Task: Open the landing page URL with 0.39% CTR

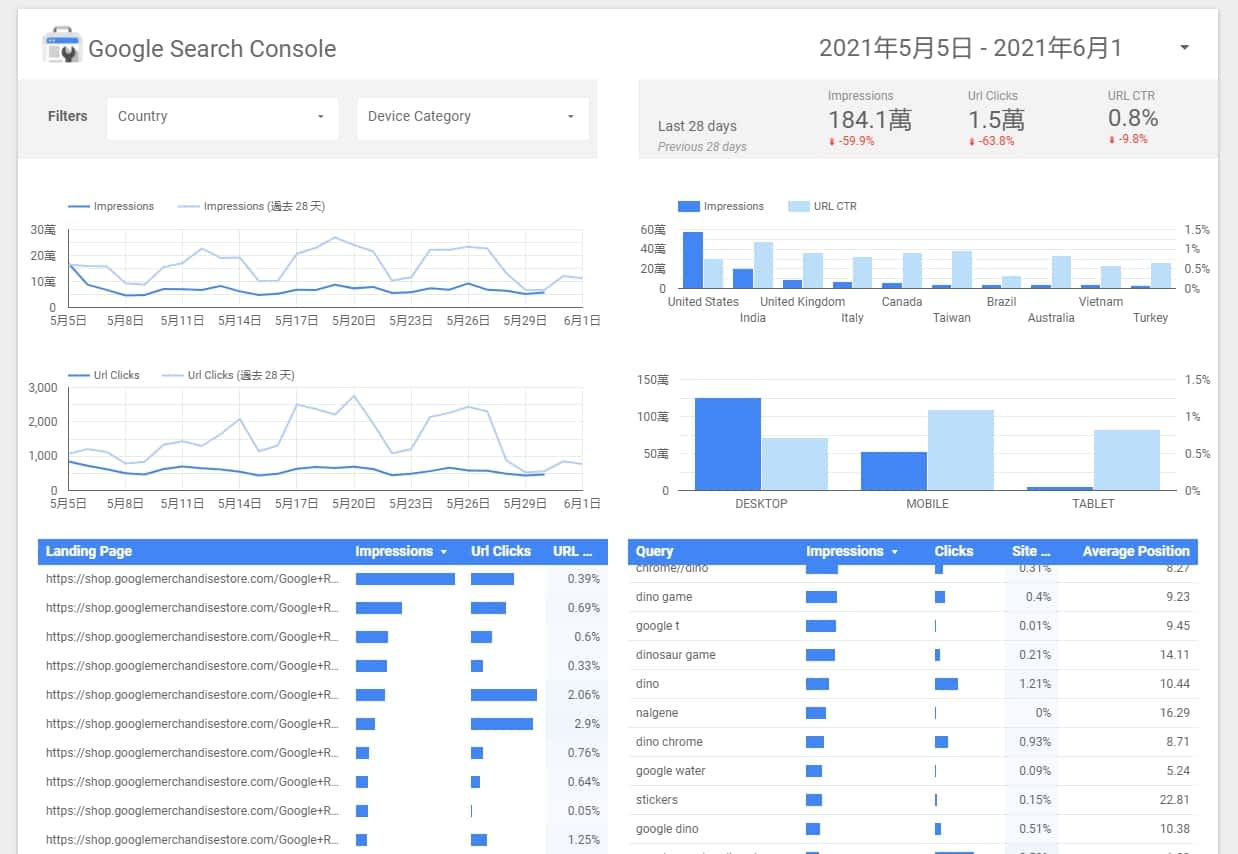Action: [x=193, y=579]
